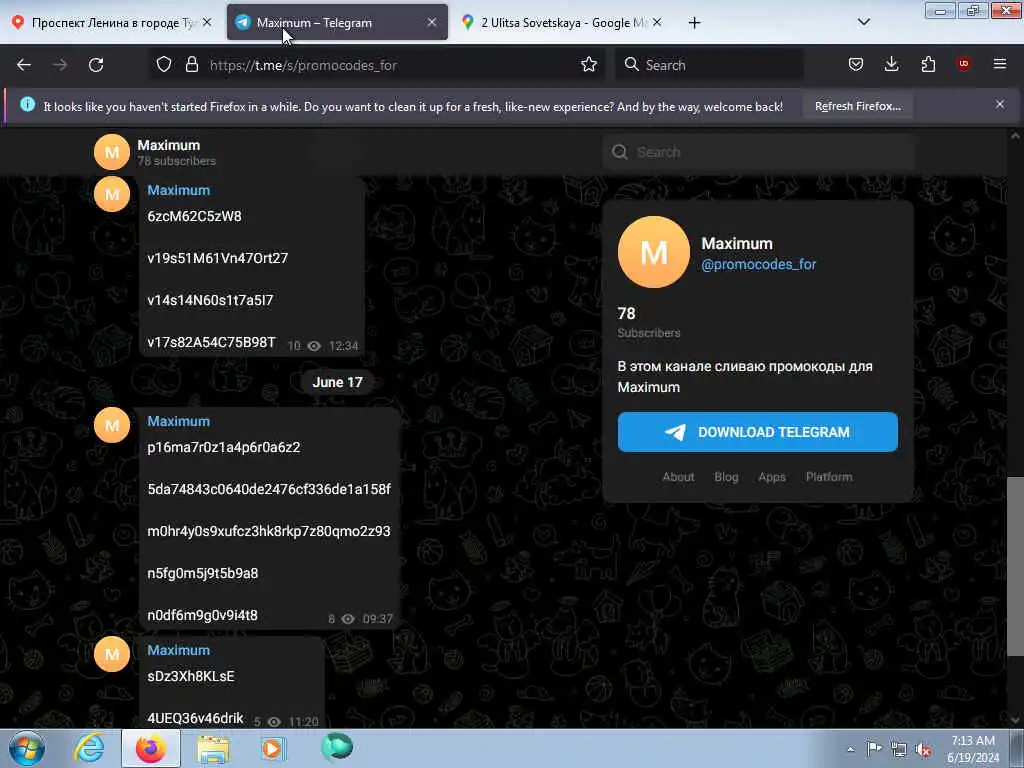Click the info icon in the notification bar
The image size is (1024, 768).
[27, 104]
